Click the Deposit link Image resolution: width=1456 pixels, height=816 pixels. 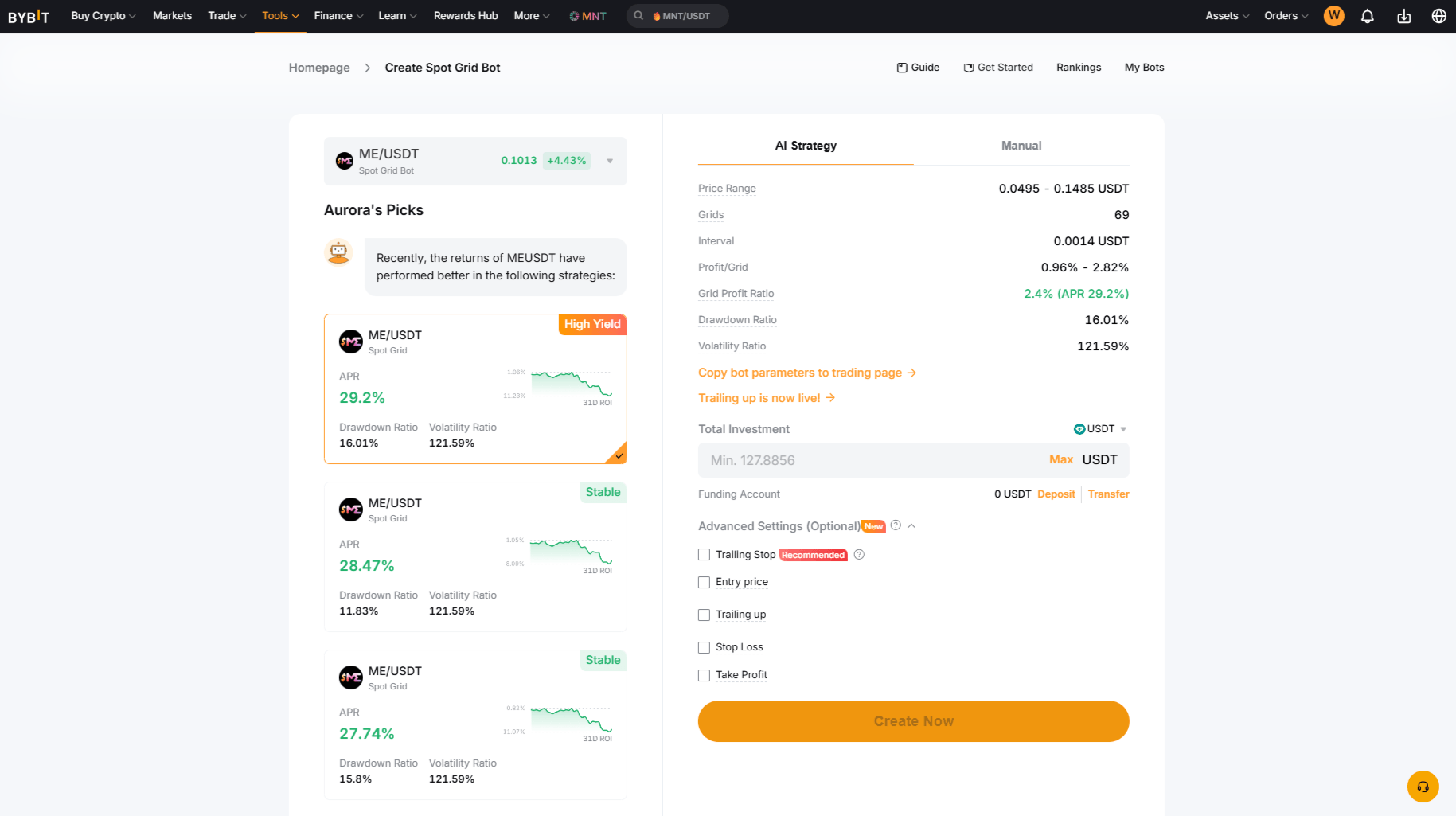(1056, 494)
